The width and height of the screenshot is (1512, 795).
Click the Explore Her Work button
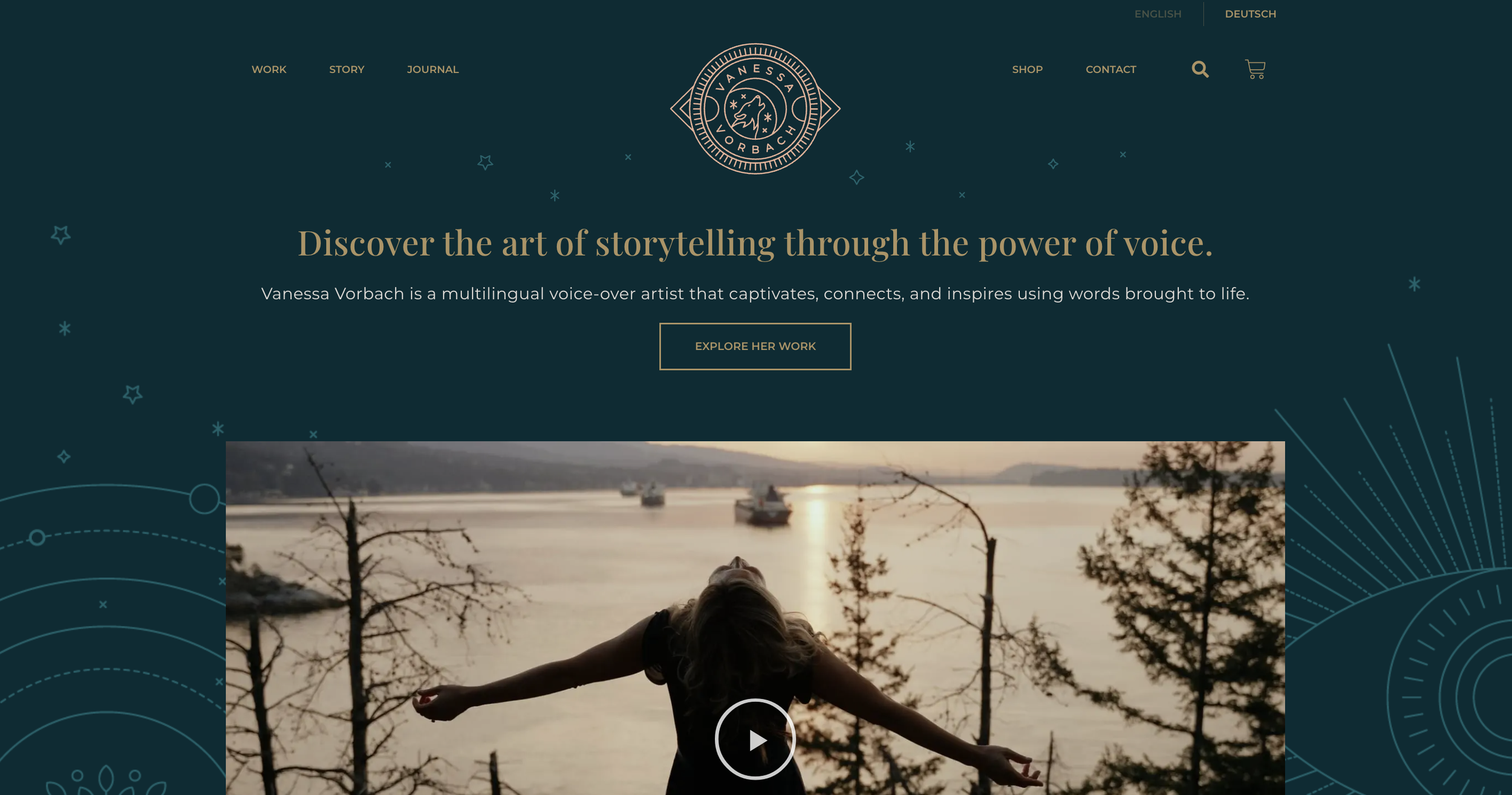coord(755,346)
